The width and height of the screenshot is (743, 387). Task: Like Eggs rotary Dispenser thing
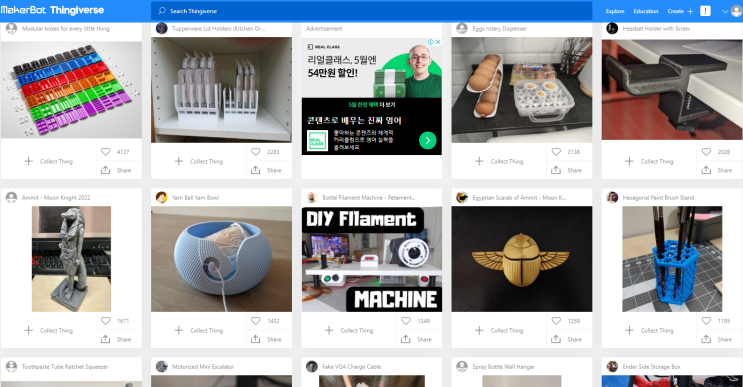click(556, 152)
